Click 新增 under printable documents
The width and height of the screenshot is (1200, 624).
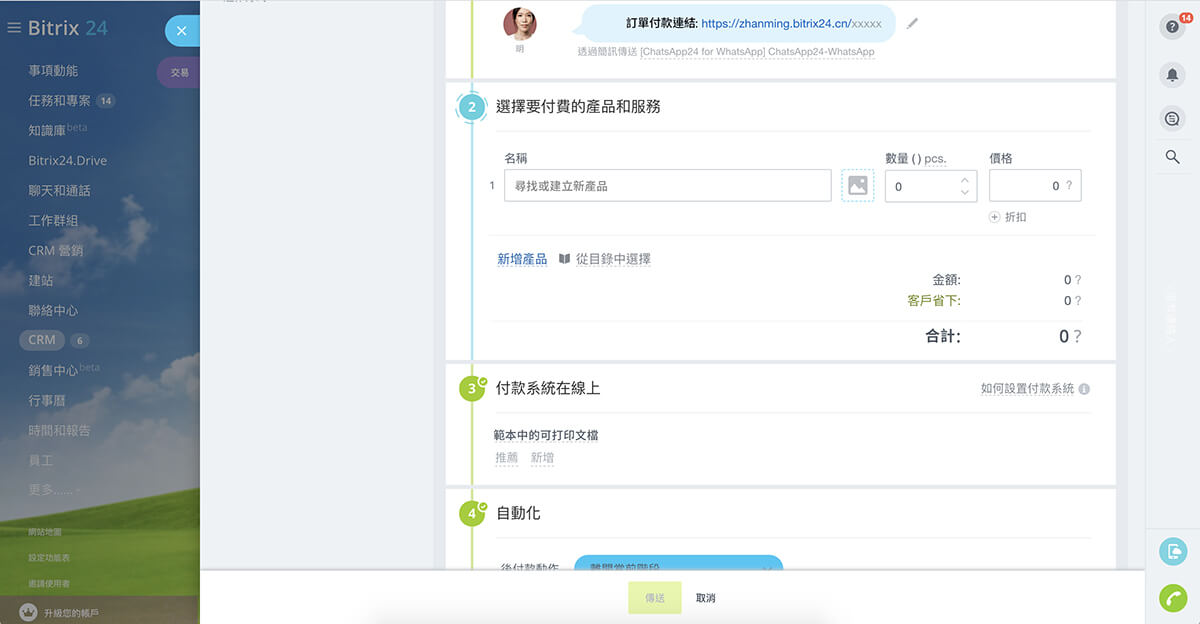tap(542, 458)
